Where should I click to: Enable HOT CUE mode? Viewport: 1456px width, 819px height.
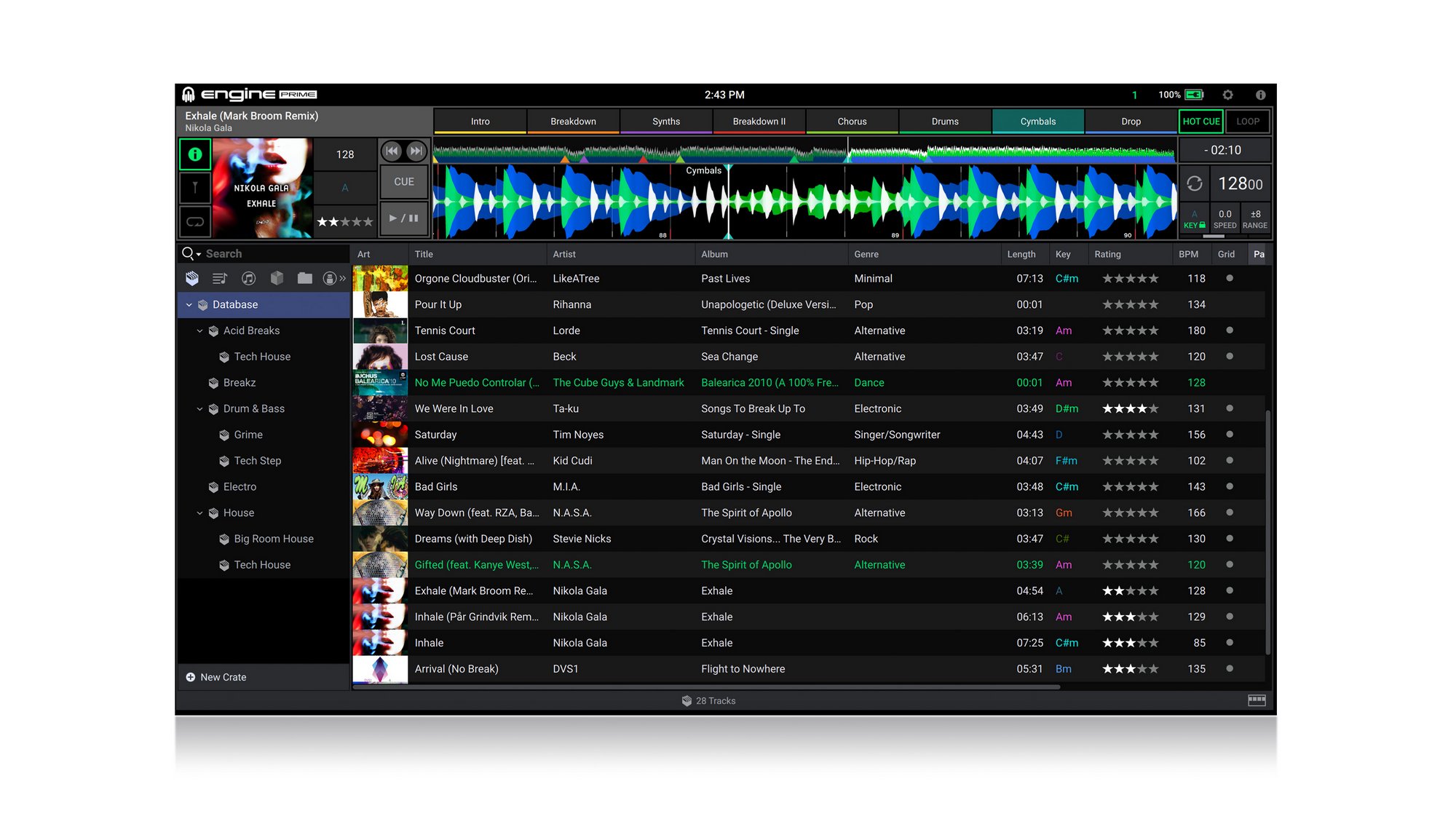pos(1200,122)
